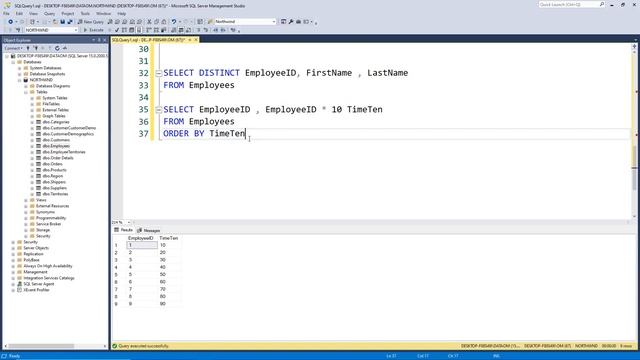
Task: Click the Decrease Indent toolbar icon
Action: click(x=216, y=30)
